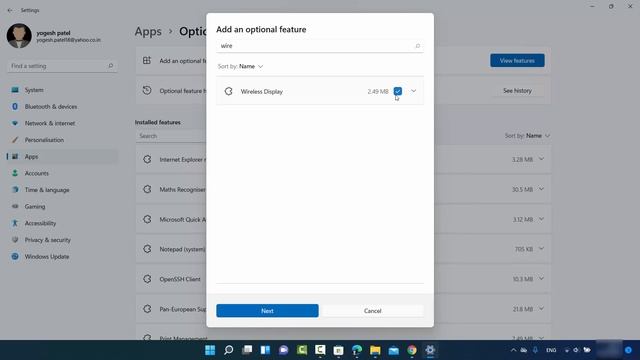Open Microsoft Edge from taskbar
Image resolution: width=640 pixels, height=360 pixels.
(x=357, y=350)
